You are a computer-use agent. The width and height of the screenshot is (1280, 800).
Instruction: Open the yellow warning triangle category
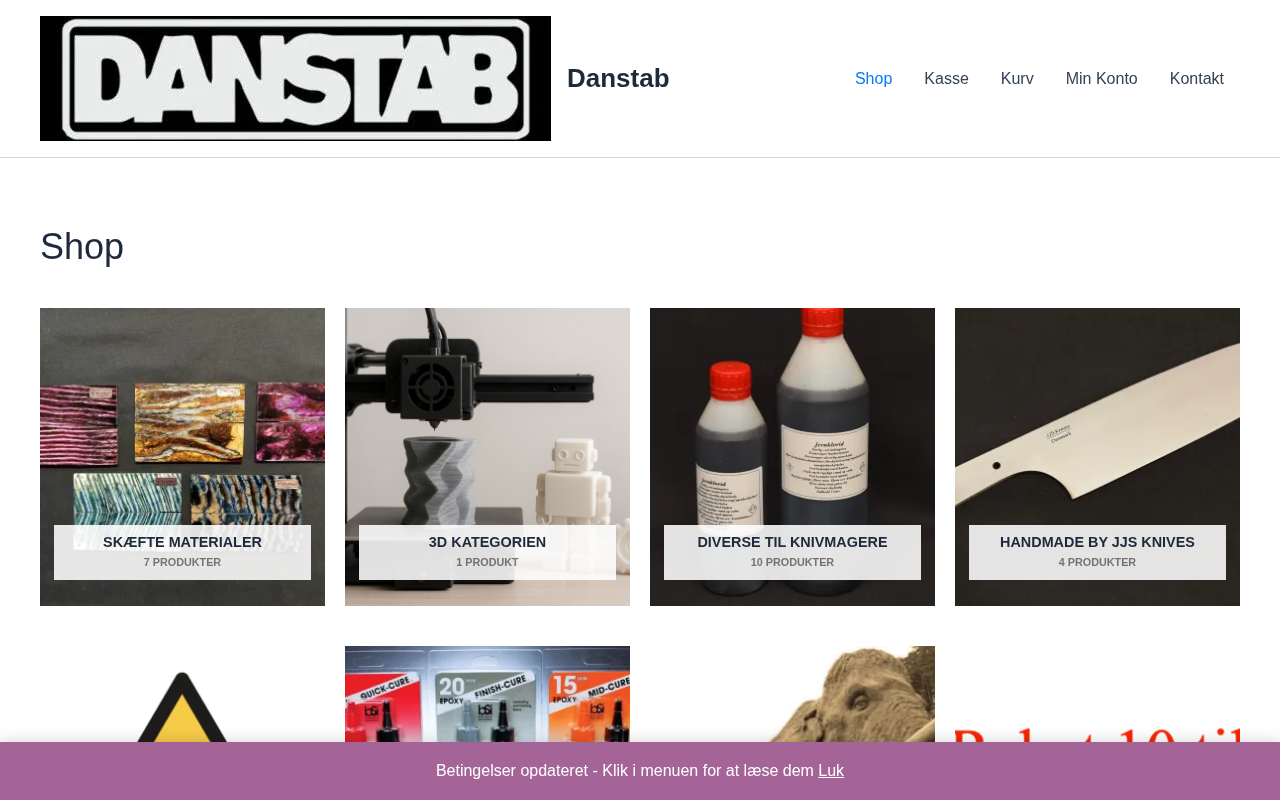(182, 694)
